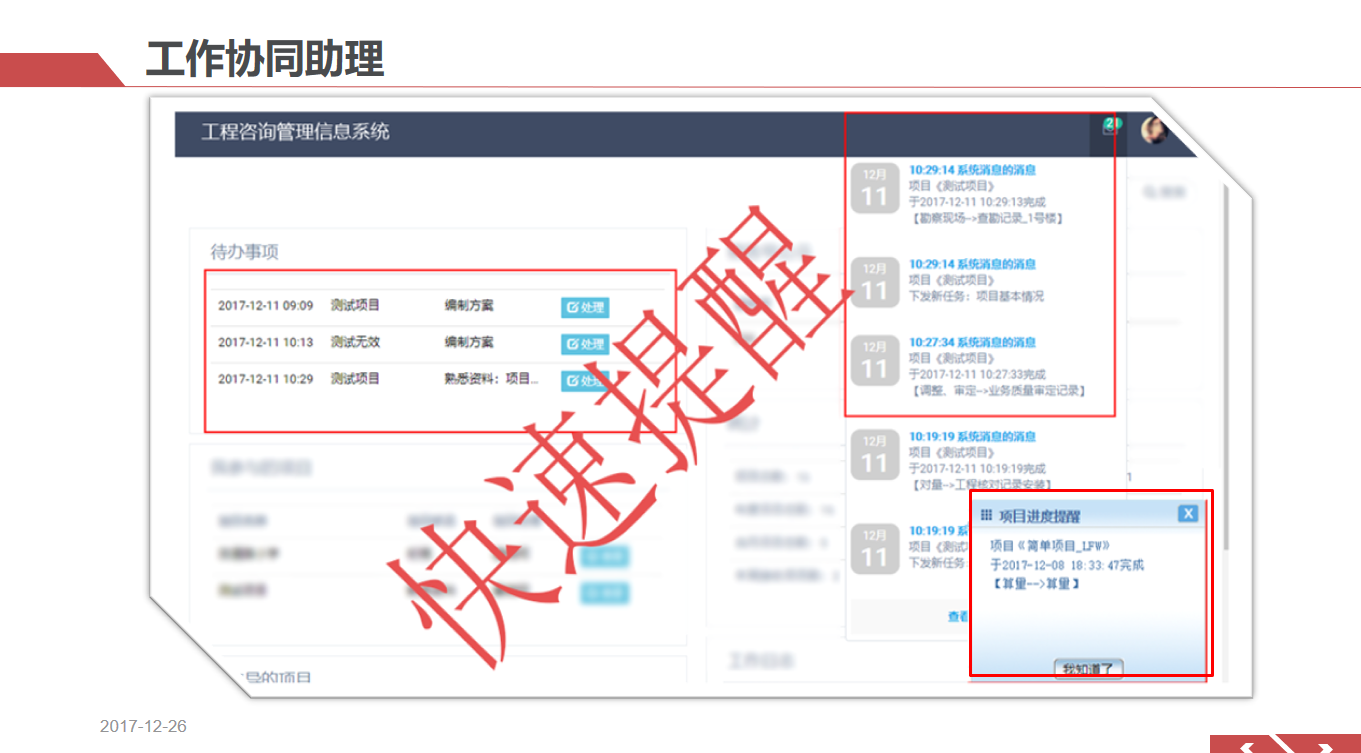Click 测试项目 in the 10:29 row

(x=355, y=379)
